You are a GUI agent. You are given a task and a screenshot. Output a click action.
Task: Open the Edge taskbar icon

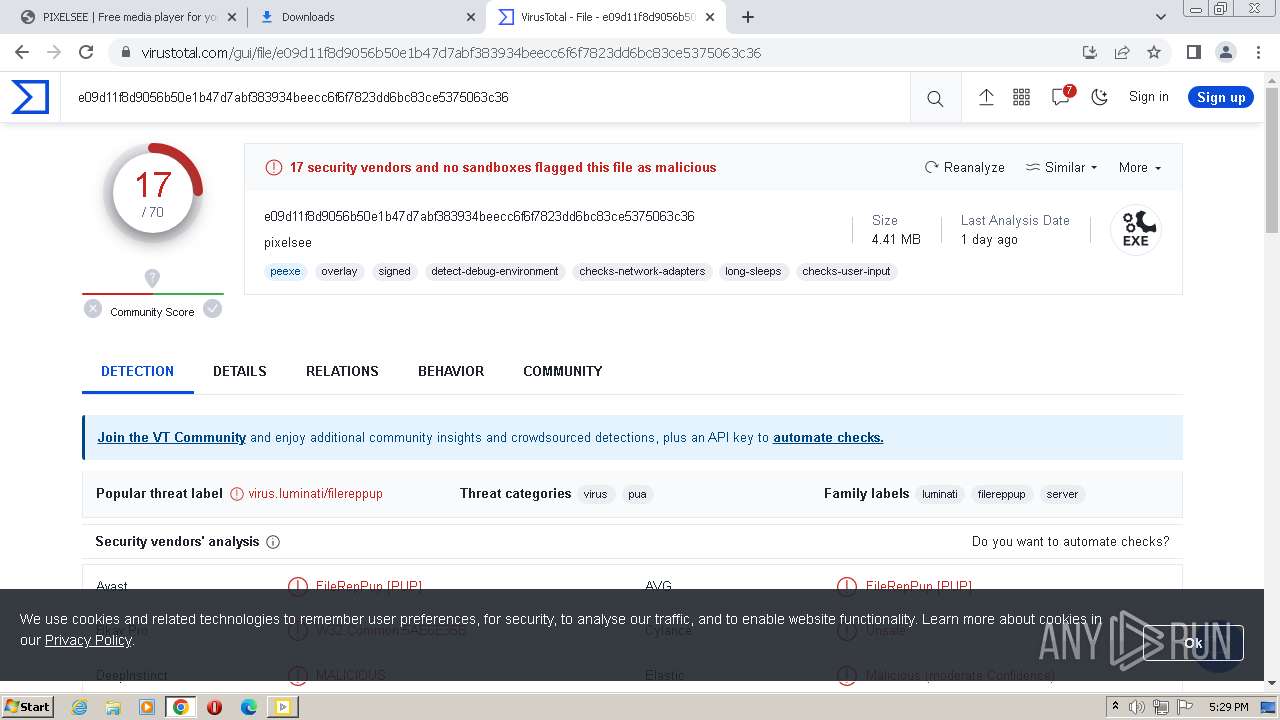pos(248,707)
